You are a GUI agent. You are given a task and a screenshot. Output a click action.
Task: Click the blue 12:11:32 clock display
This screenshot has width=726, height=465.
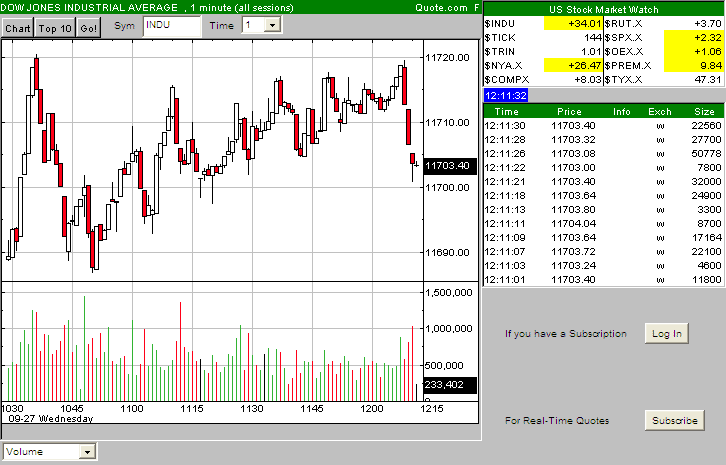(506, 95)
